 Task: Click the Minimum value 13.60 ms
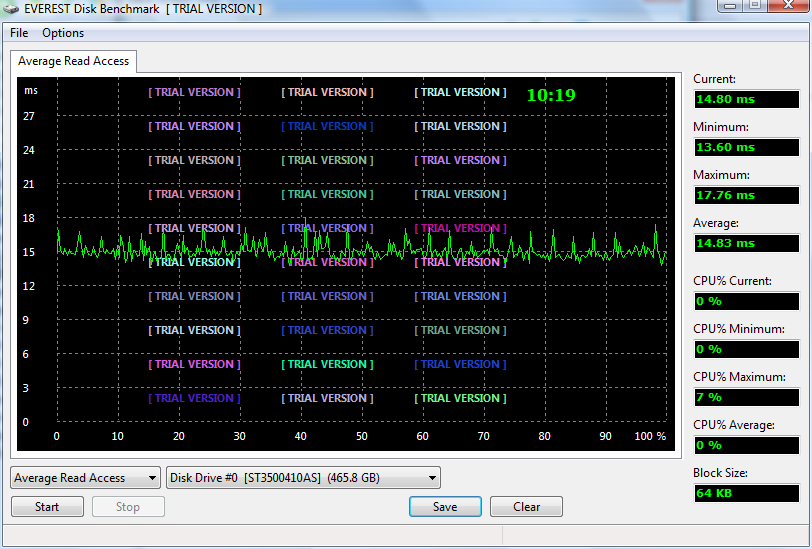tap(746, 147)
